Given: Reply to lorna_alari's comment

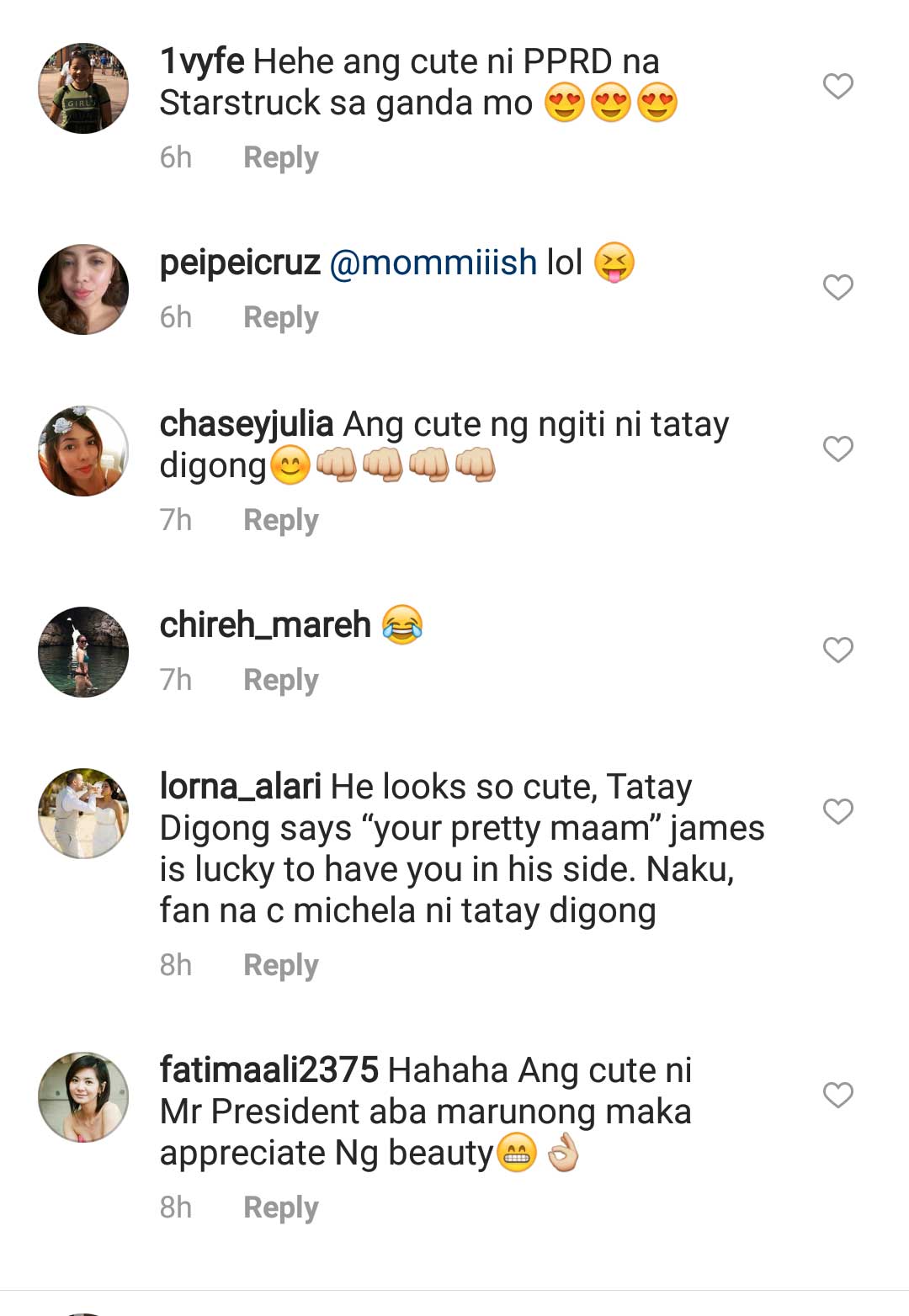Looking at the screenshot, I should coord(280,965).
